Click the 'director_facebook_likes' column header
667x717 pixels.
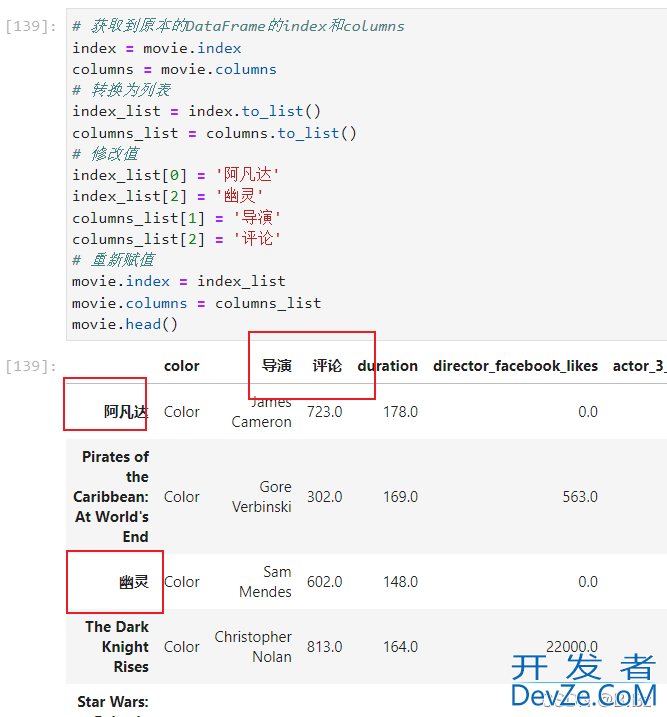coord(515,366)
